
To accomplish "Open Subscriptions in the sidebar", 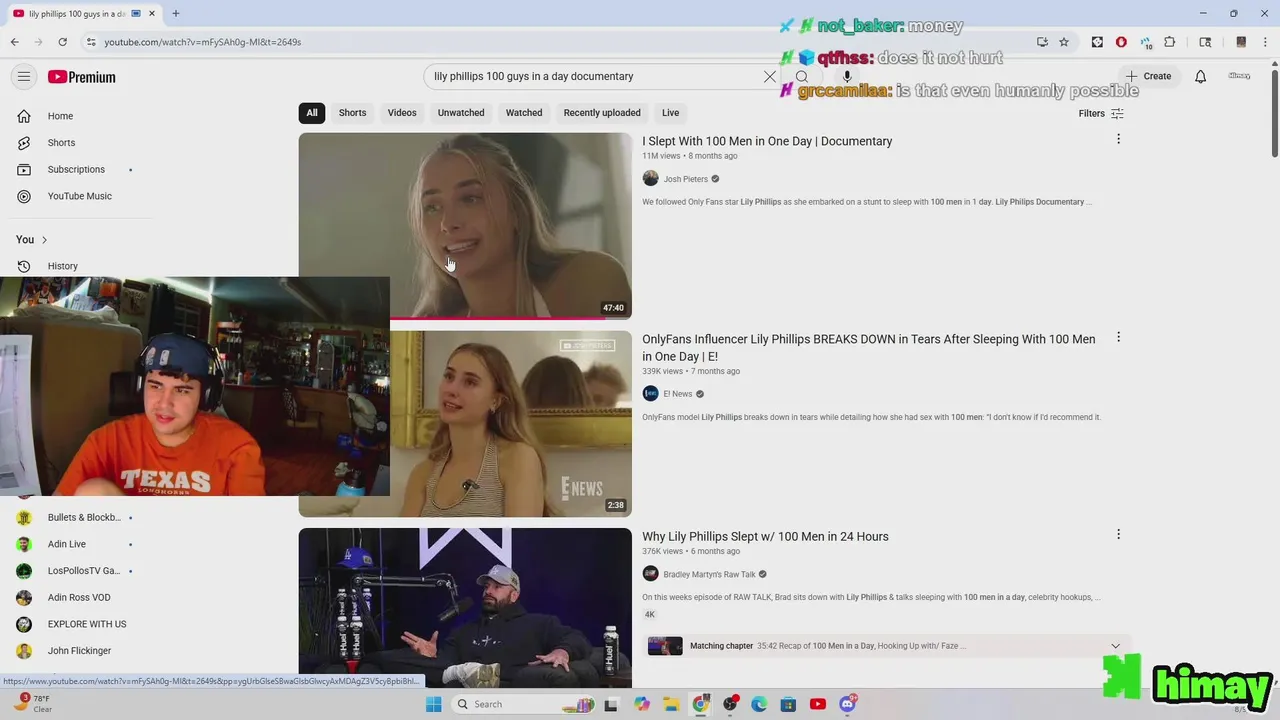I will point(75,170).
